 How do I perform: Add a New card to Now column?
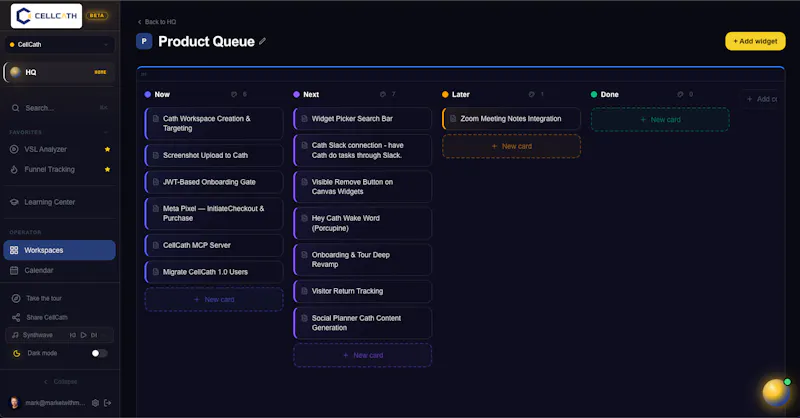(x=214, y=300)
